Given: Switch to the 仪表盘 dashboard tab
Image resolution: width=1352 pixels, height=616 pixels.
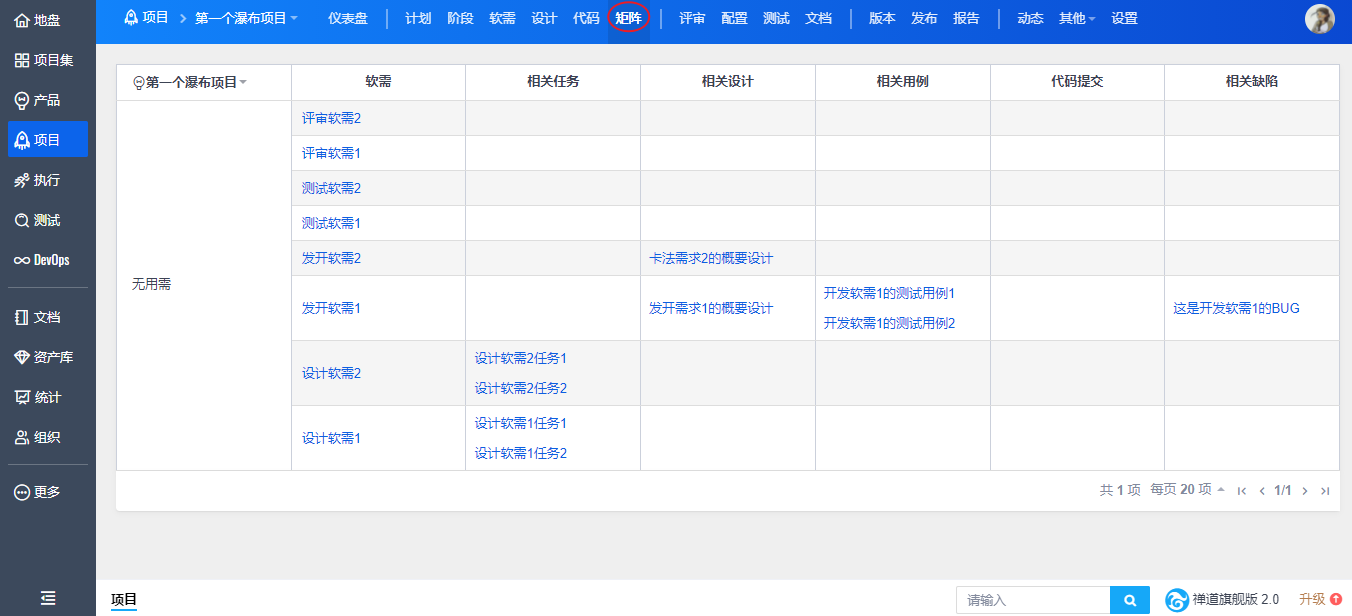Looking at the screenshot, I should tap(348, 18).
